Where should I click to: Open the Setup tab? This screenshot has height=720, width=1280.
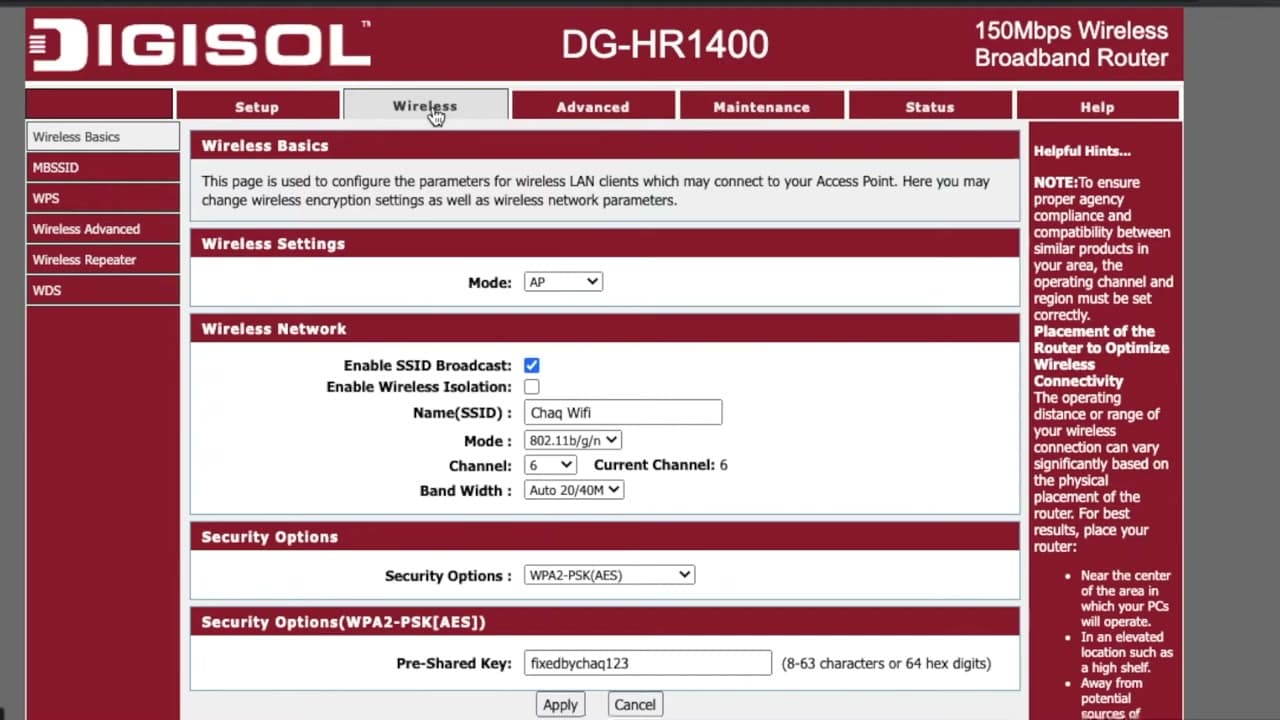tap(257, 106)
